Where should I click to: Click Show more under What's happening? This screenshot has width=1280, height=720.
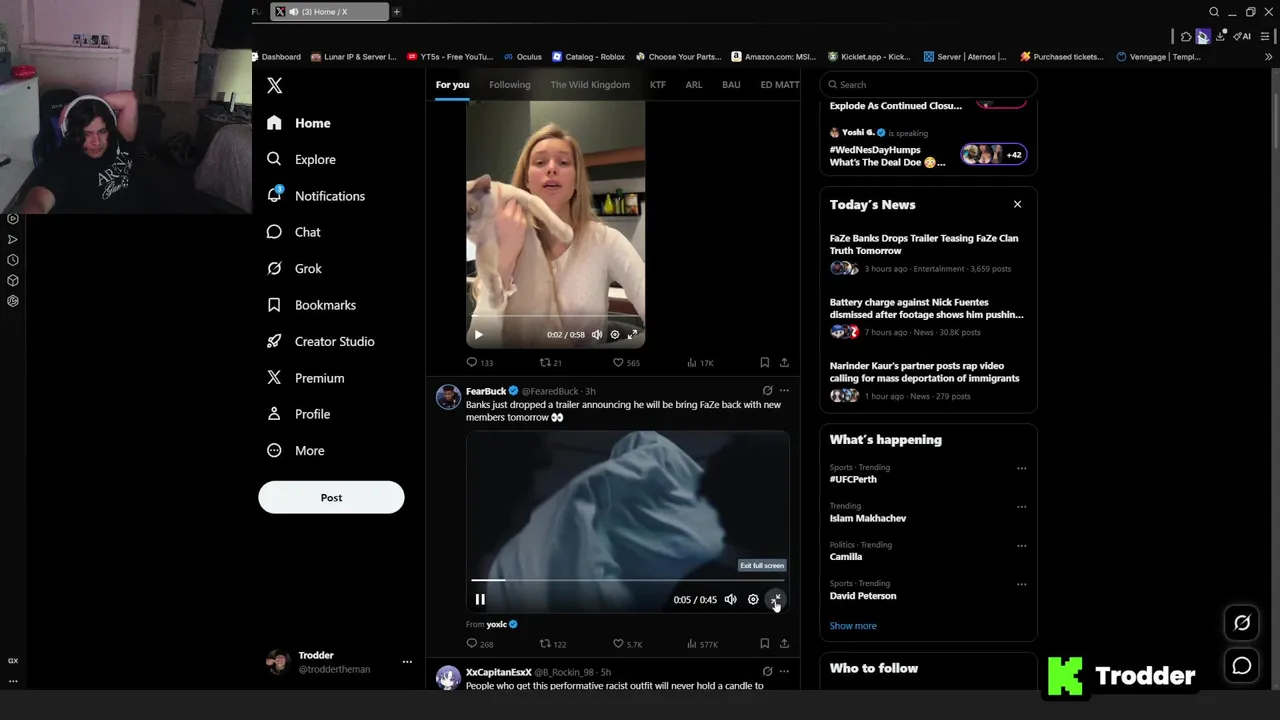coord(853,626)
